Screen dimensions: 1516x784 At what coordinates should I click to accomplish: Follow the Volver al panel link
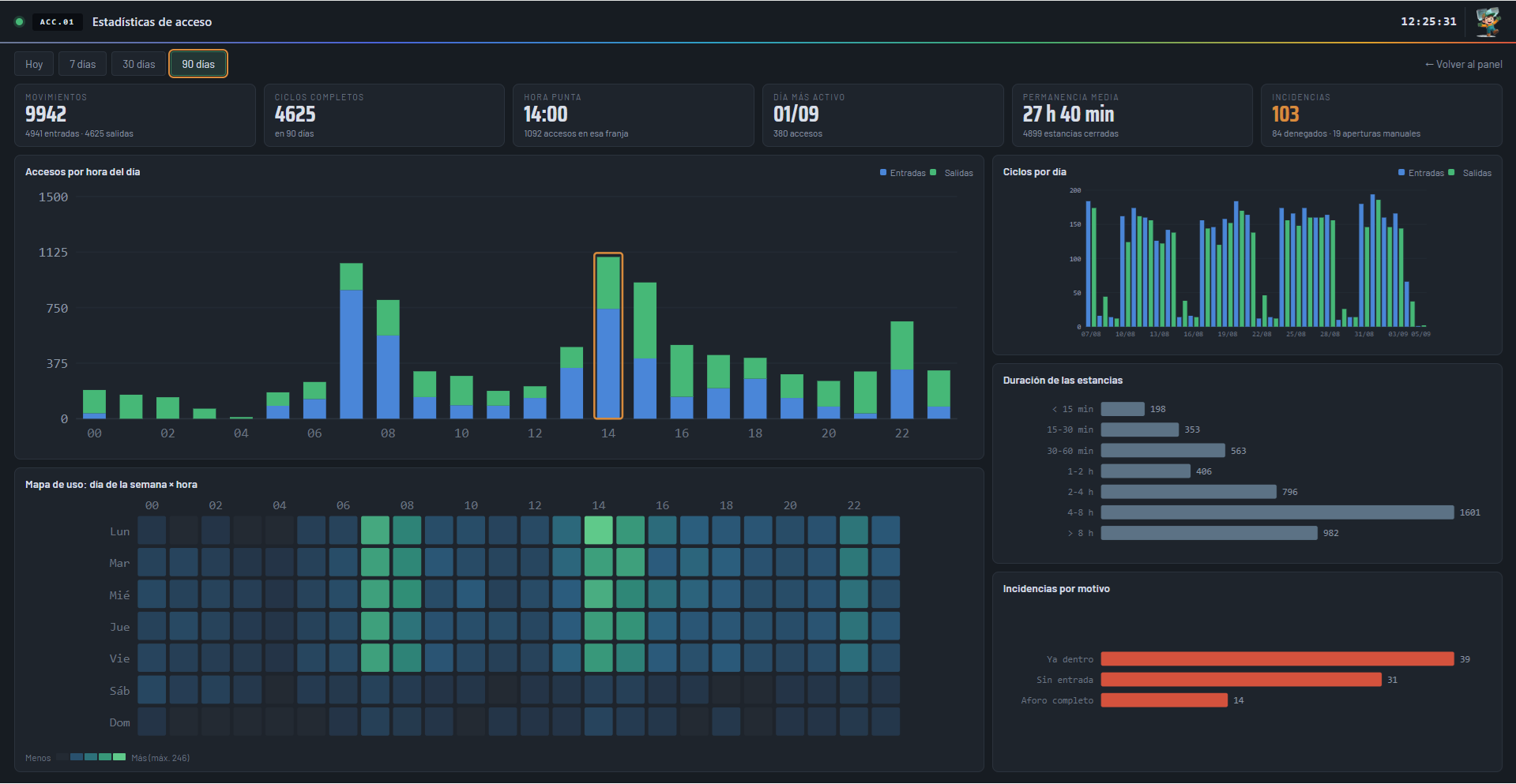1464,65
